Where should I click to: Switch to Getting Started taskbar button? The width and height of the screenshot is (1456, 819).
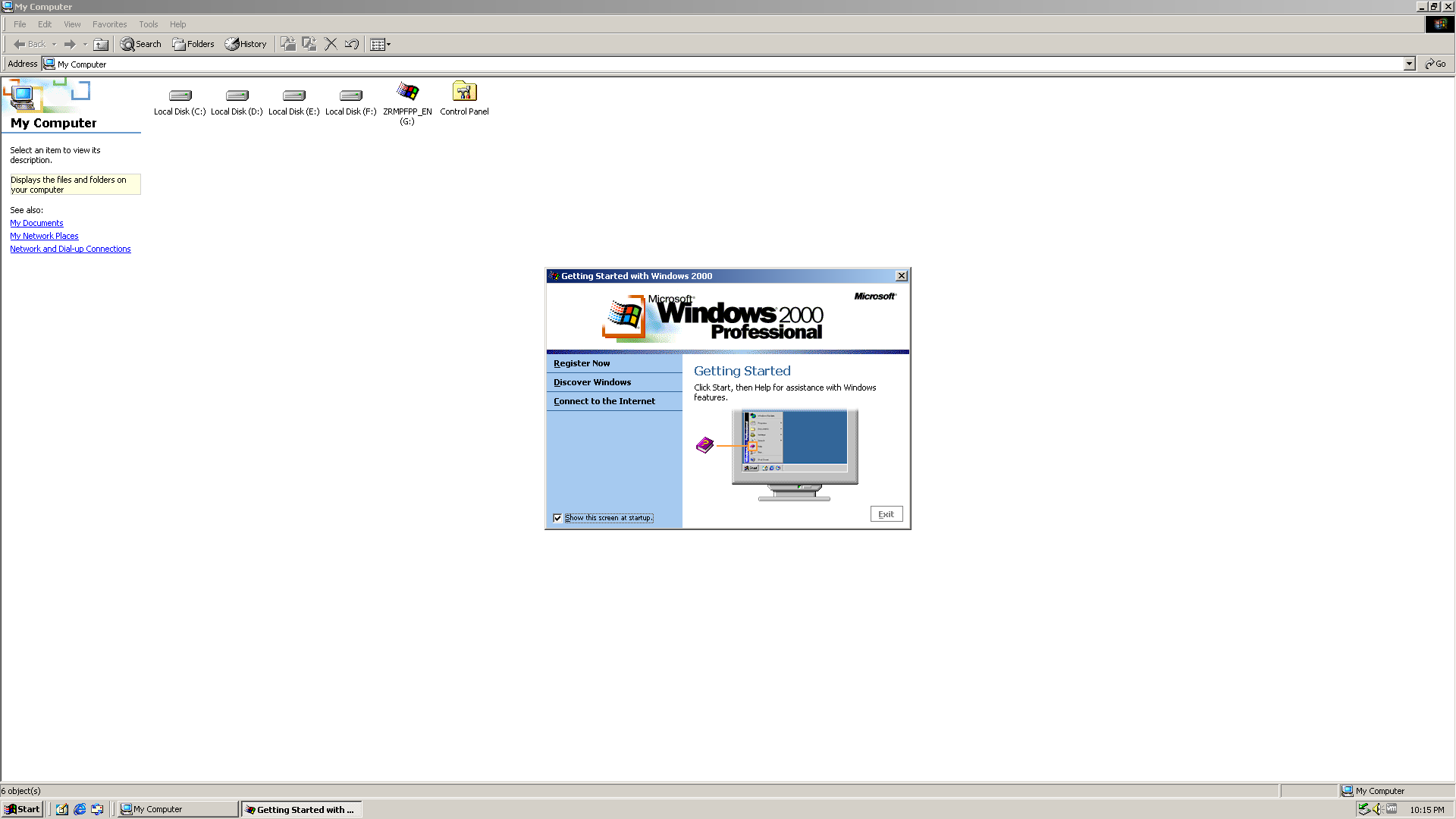pyautogui.click(x=301, y=809)
